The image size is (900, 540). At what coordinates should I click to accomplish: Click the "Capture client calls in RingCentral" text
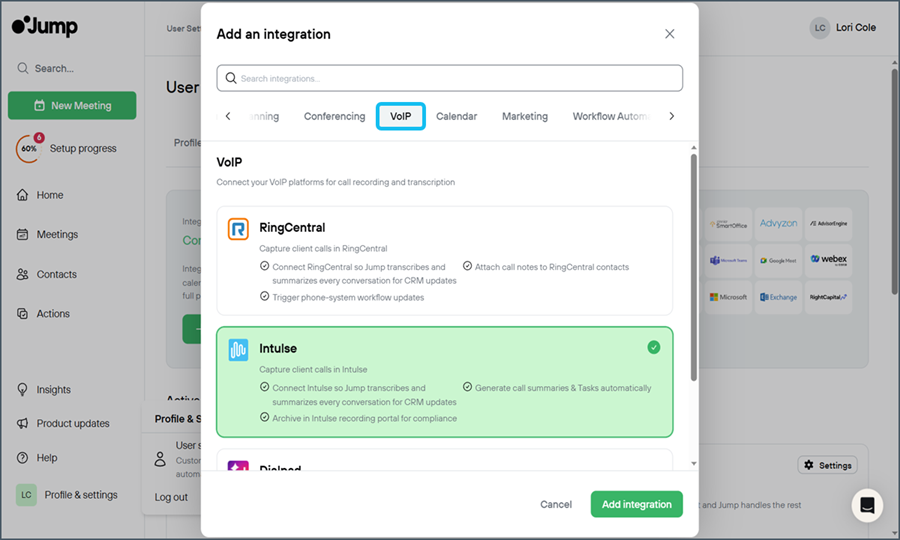(323, 248)
